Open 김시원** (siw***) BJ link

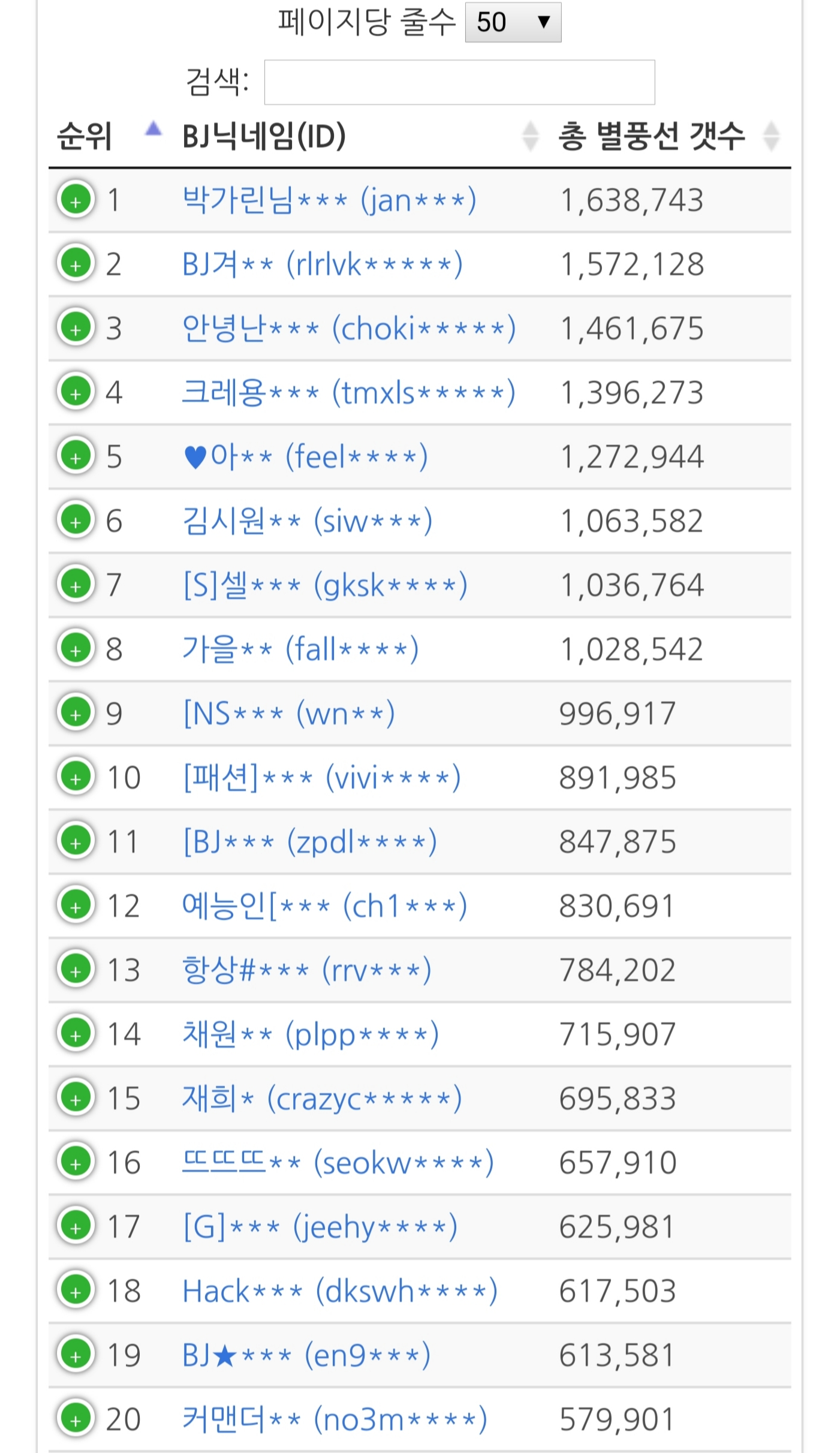point(307,521)
